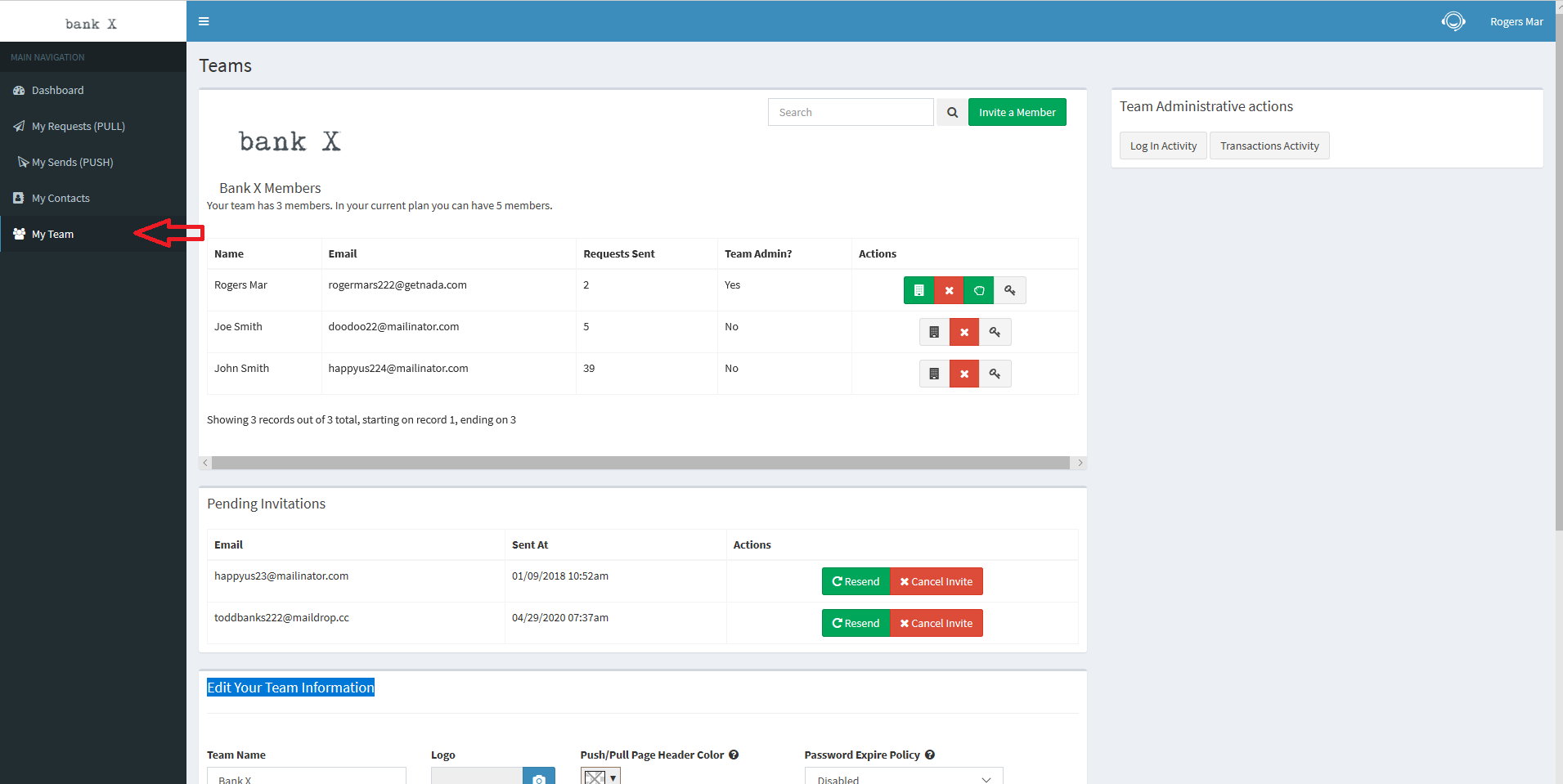Click the building icon in John Smith's row

point(934,374)
